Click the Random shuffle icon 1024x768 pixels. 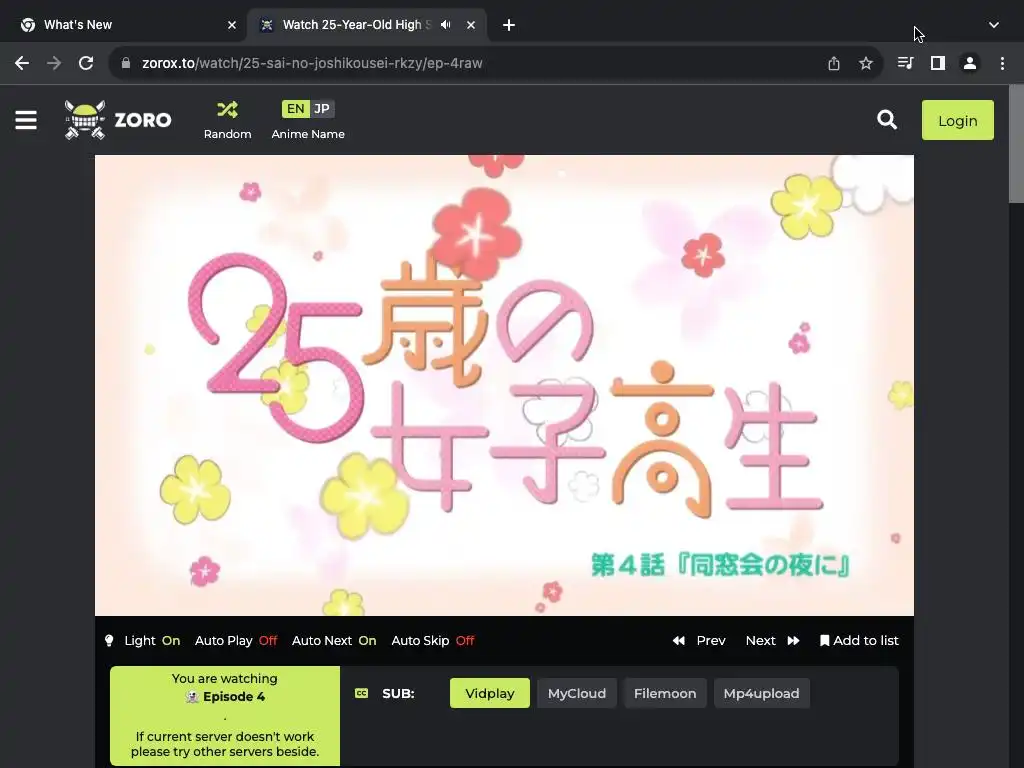(227, 110)
